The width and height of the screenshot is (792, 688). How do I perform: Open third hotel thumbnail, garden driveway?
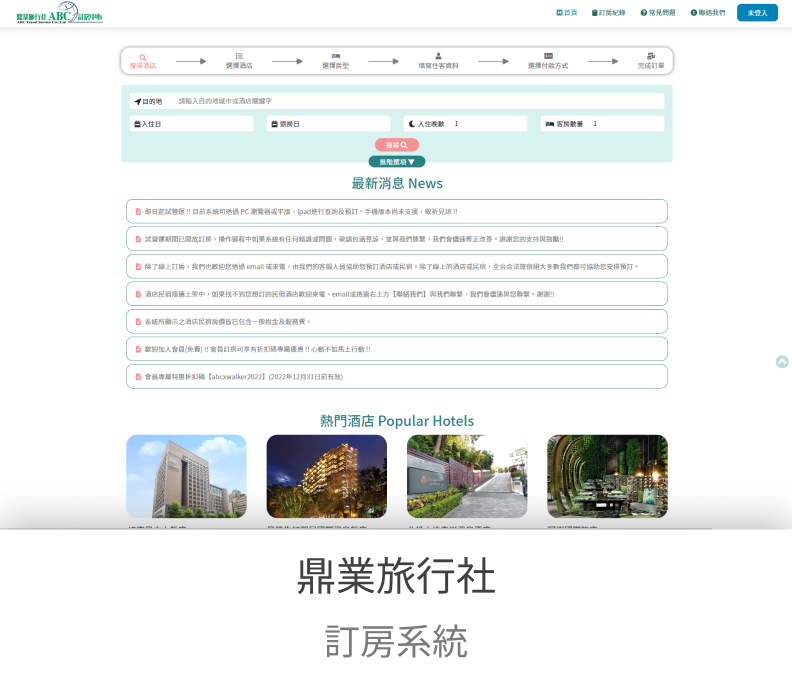[467, 476]
